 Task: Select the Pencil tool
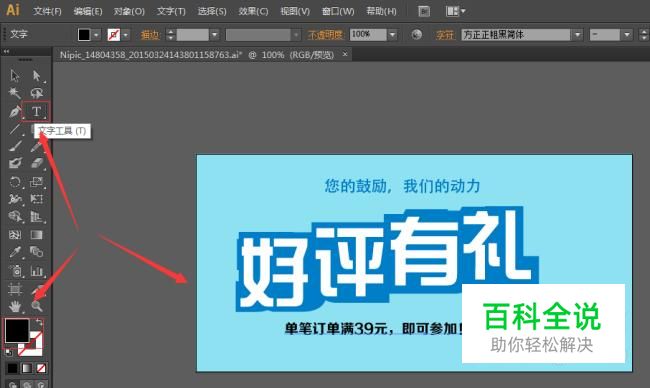click(x=36, y=146)
